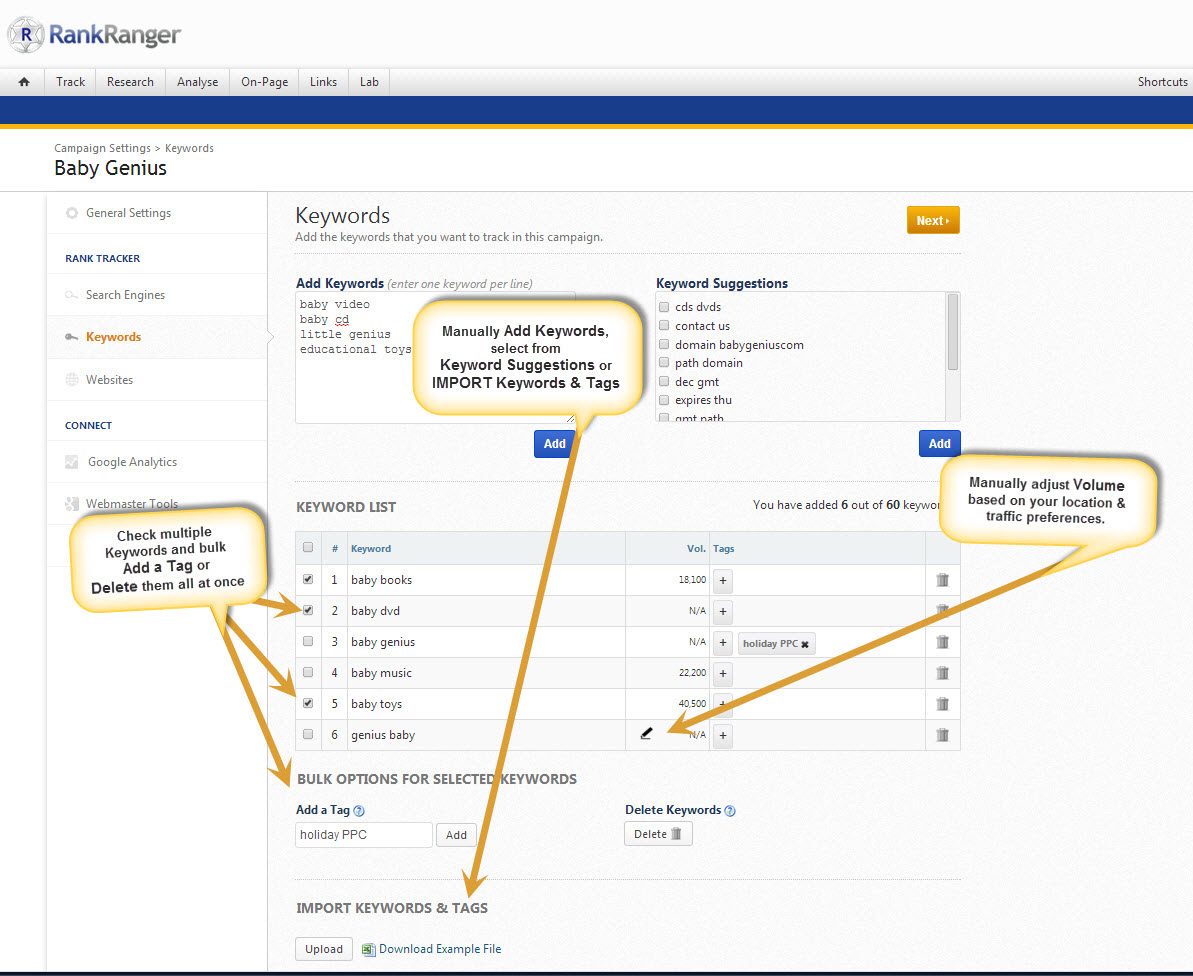Screen dimensions: 1193x976
Task: Open the On-Page menu
Action: pyautogui.click(x=264, y=82)
